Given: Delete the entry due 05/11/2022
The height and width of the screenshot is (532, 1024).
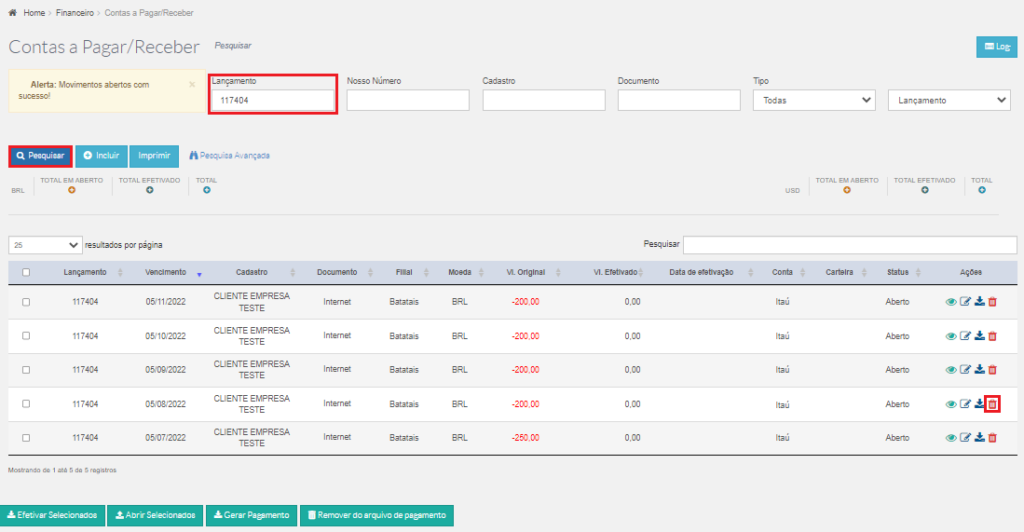Looking at the screenshot, I should [x=993, y=302].
